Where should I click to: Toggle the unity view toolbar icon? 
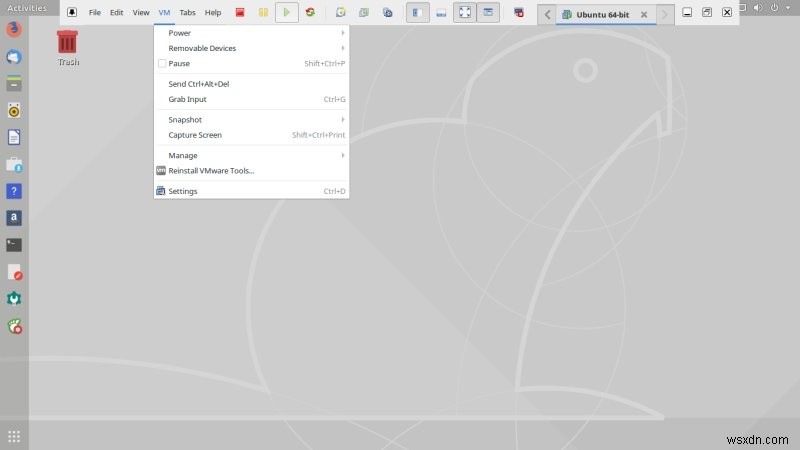coord(488,12)
